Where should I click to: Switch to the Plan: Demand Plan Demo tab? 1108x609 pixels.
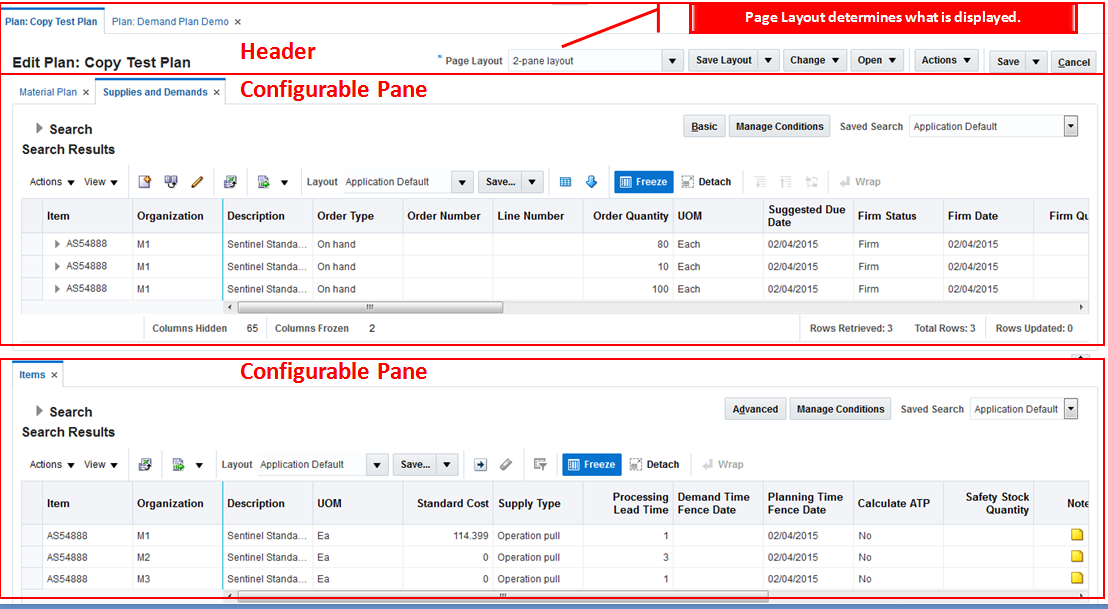[170, 22]
